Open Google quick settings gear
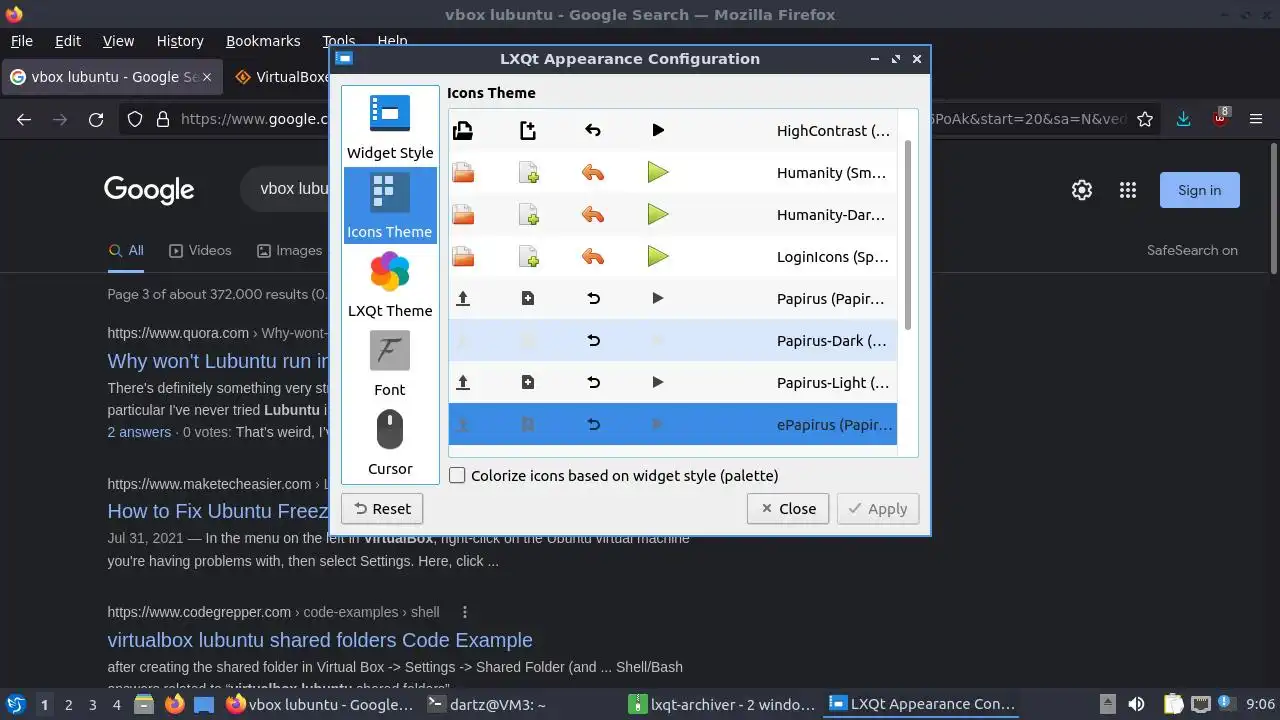The width and height of the screenshot is (1280, 720). click(1082, 190)
